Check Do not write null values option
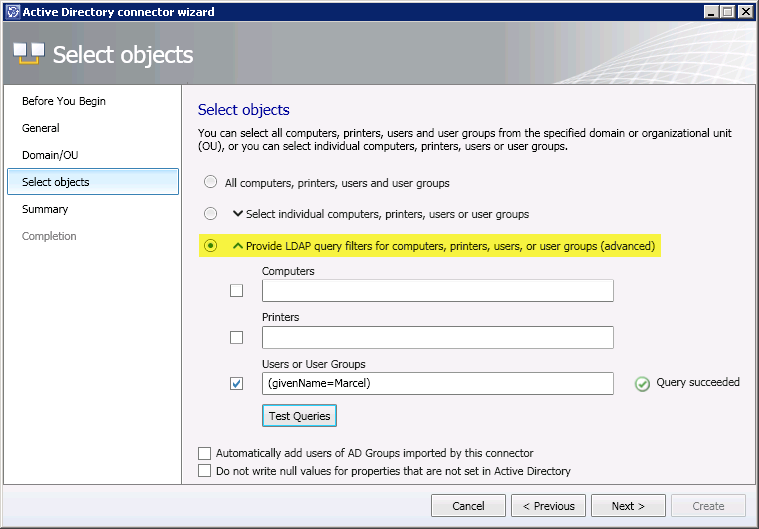This screenshot has height=529, width=759. click(205, 471)
